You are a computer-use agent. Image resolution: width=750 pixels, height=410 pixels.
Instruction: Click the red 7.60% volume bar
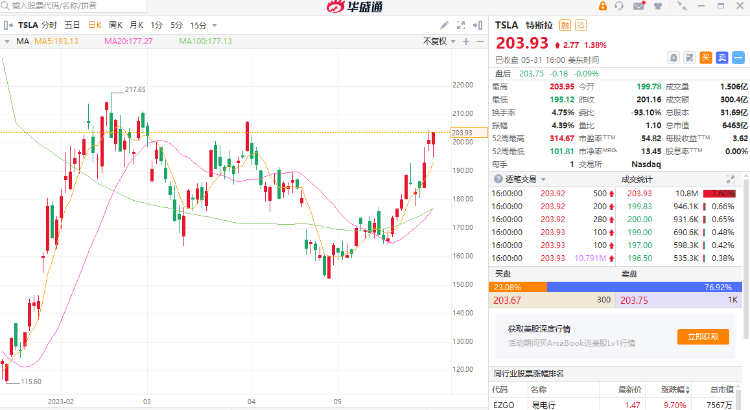tap(719, 193)
